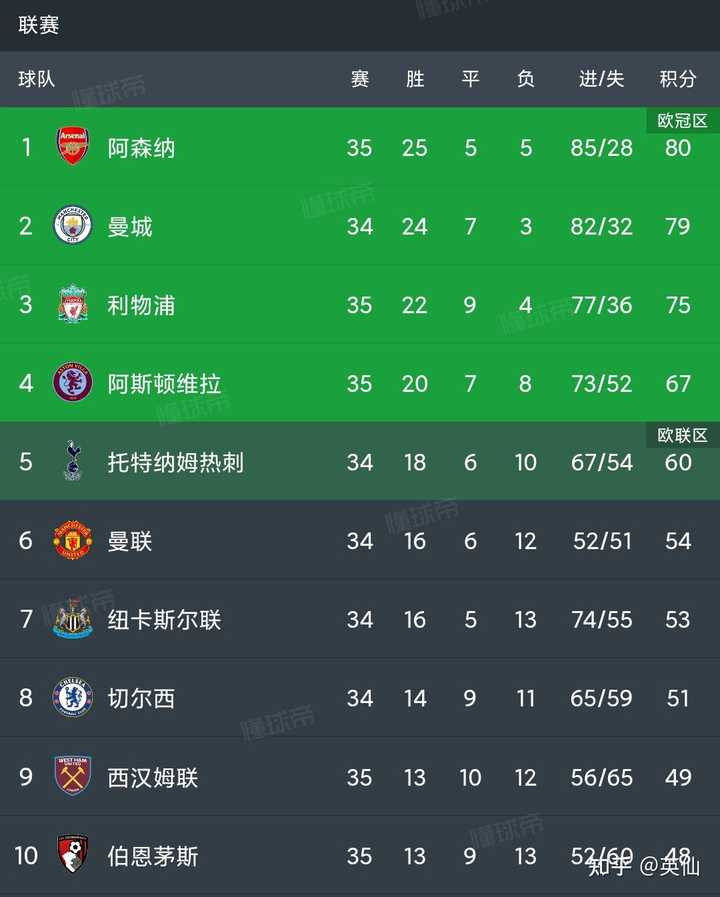Viewport: 720px width, 897px height.
Task: Open team name 阿森纳
Action: (141, 148)
